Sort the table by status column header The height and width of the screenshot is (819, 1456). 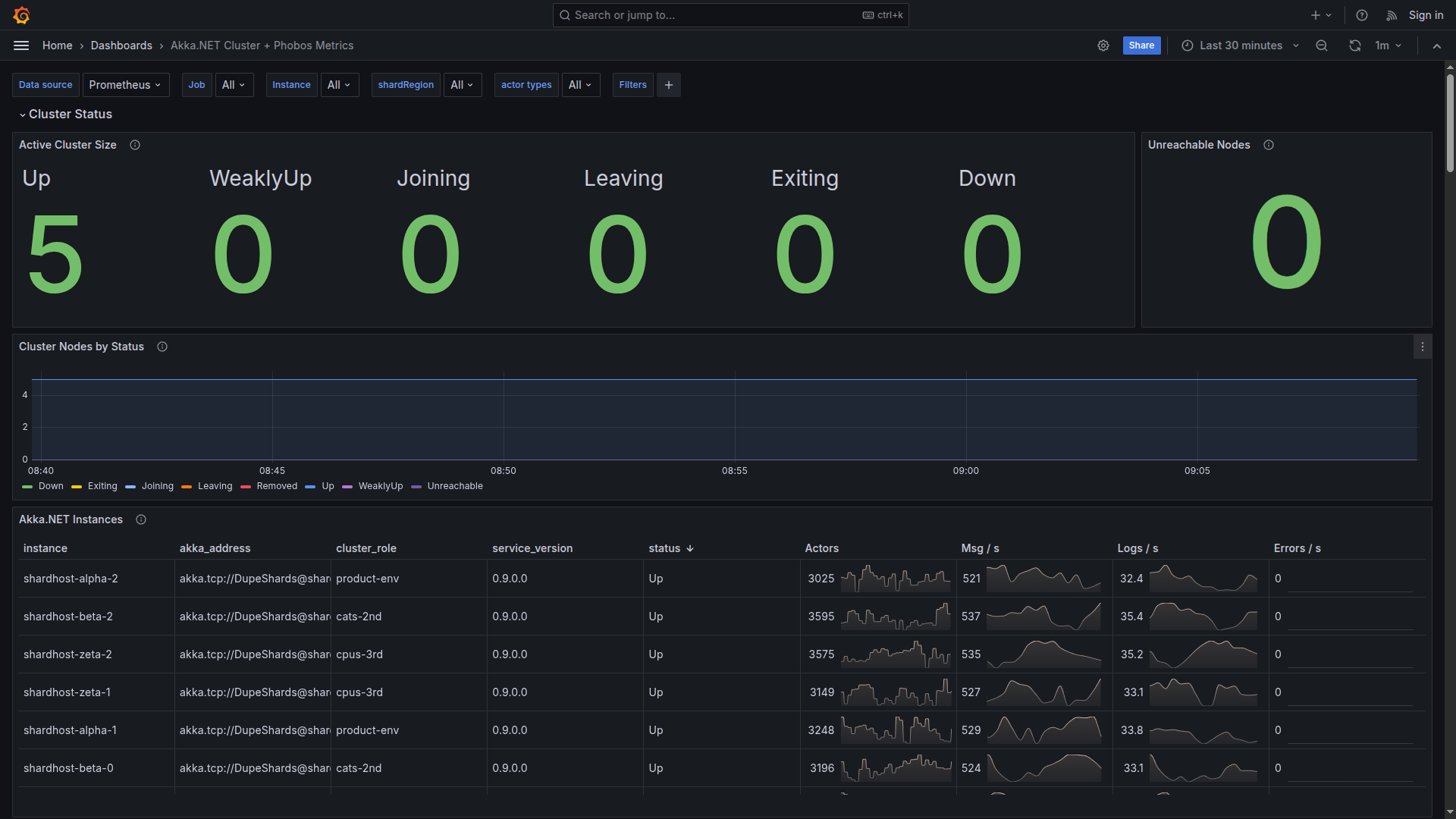(x=664, y=548)
